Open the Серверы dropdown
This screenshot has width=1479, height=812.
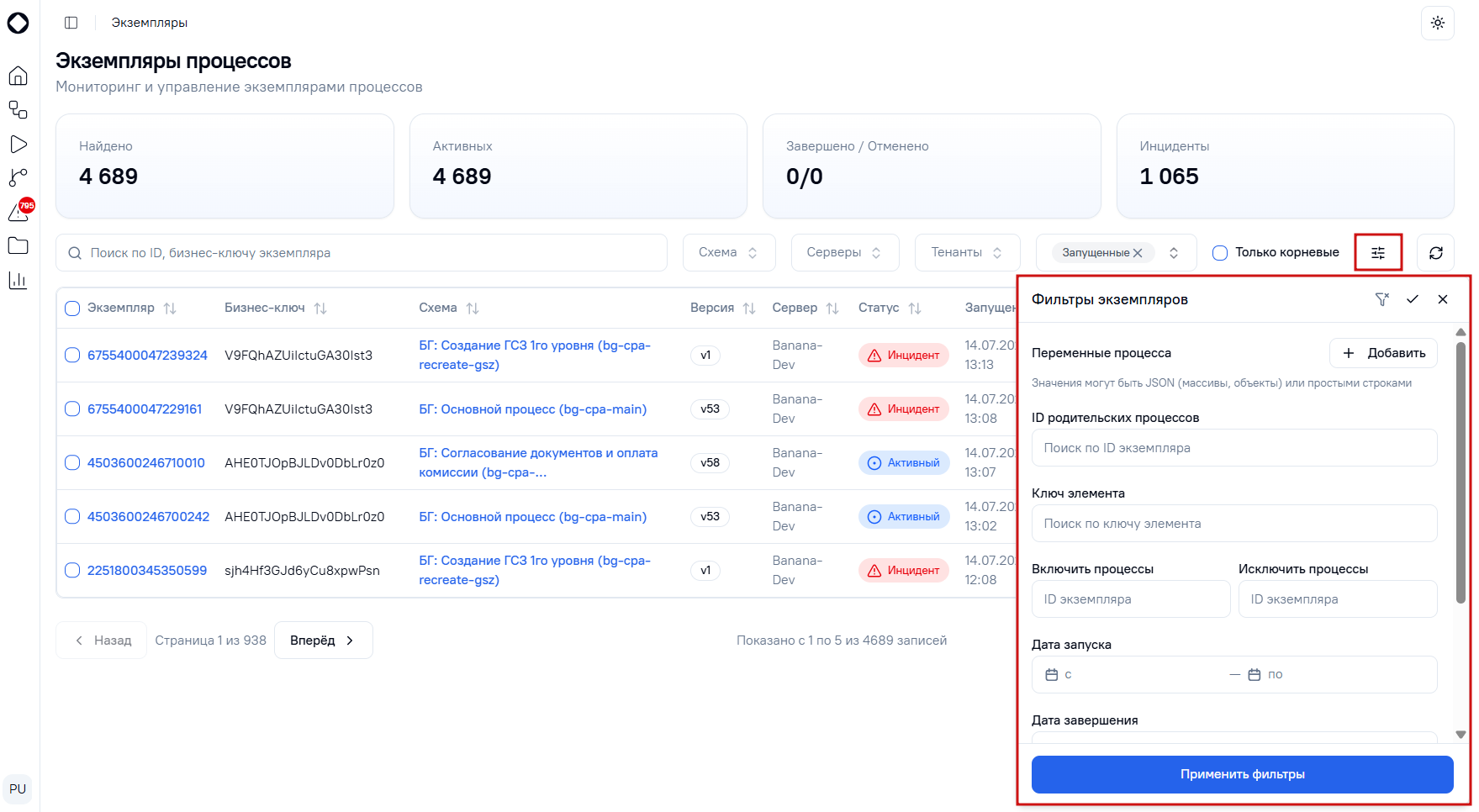click(844, 252)
